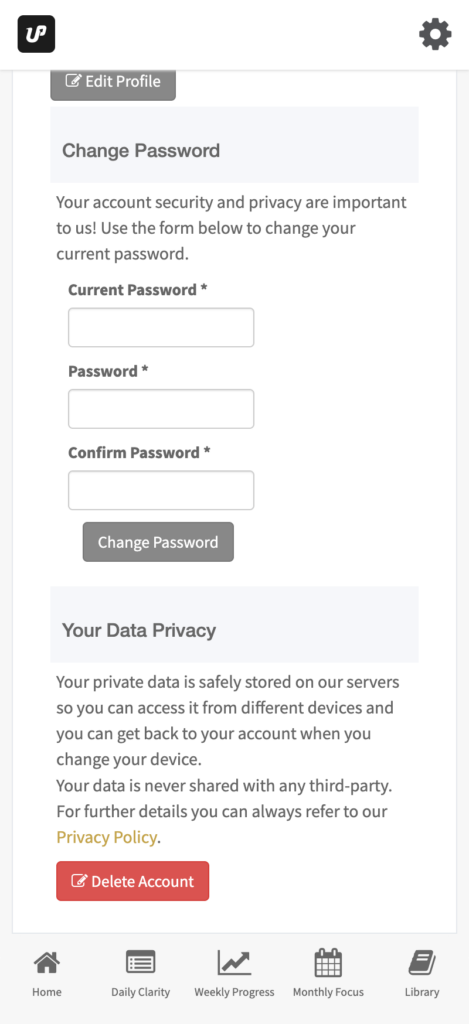
Task: Open Daily Clarity list icon
Action: coord(140,962)
